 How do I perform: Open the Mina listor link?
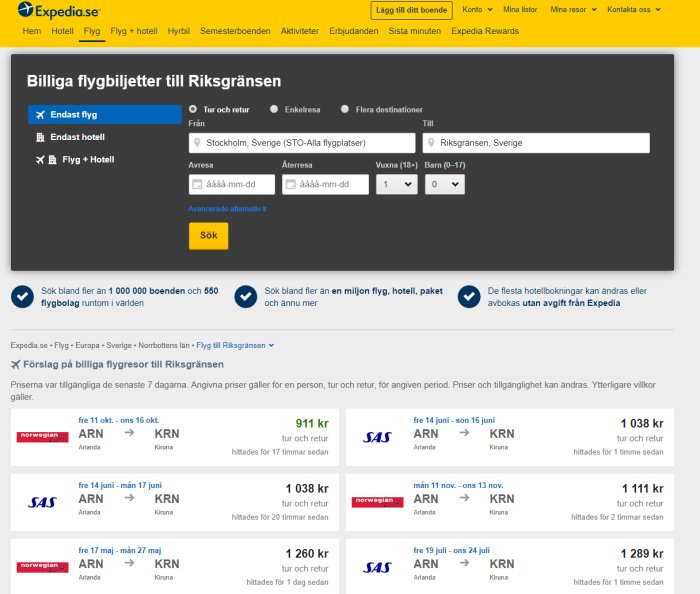coord(520,9)
